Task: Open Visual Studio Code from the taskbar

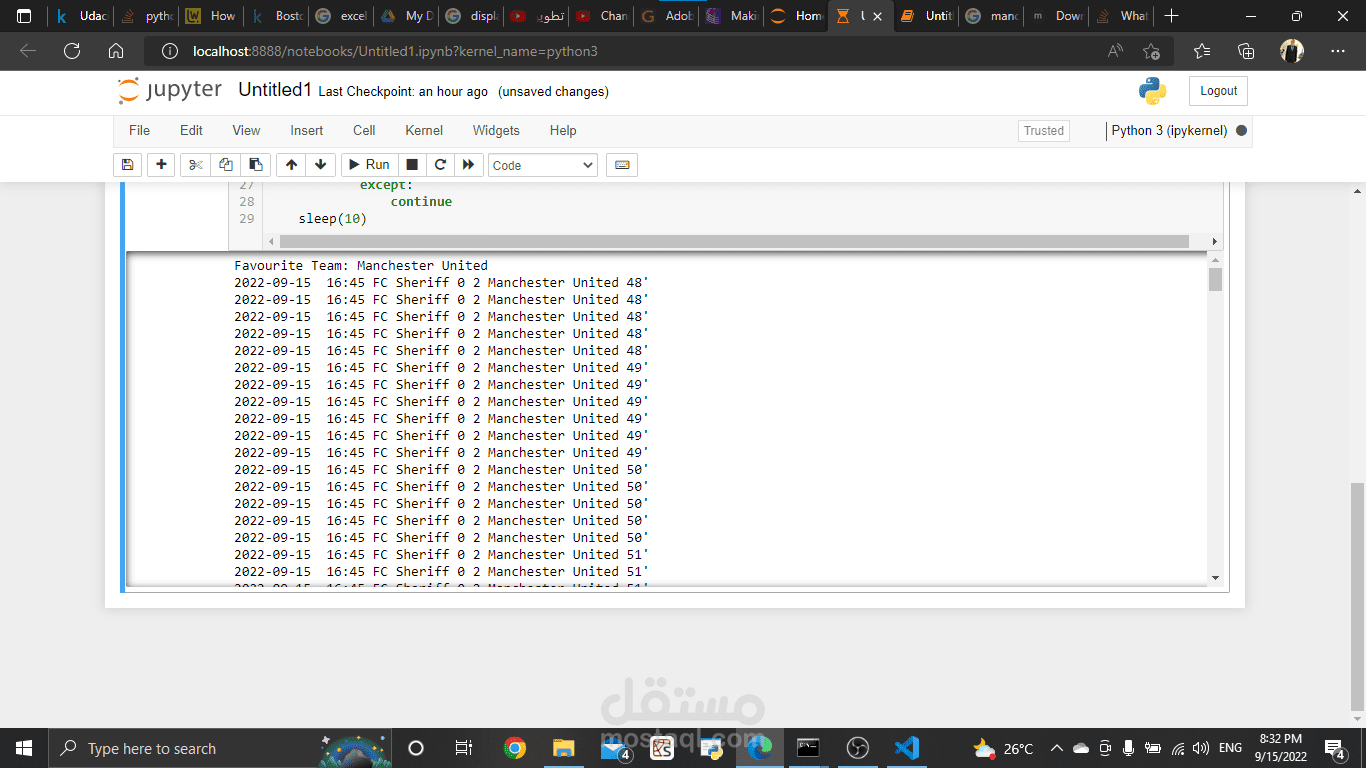Action: [x=907, y=748]
